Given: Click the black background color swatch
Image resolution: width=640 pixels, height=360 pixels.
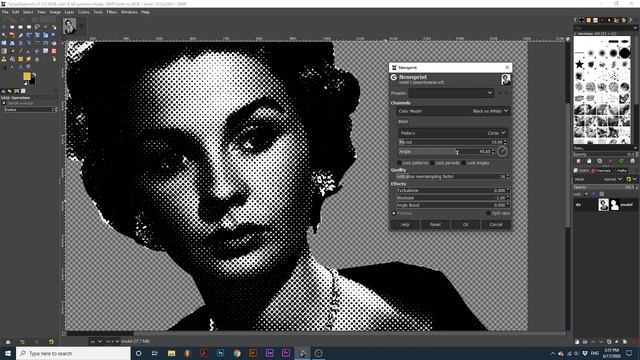Looking at the screenshot, I should [33, 81].
